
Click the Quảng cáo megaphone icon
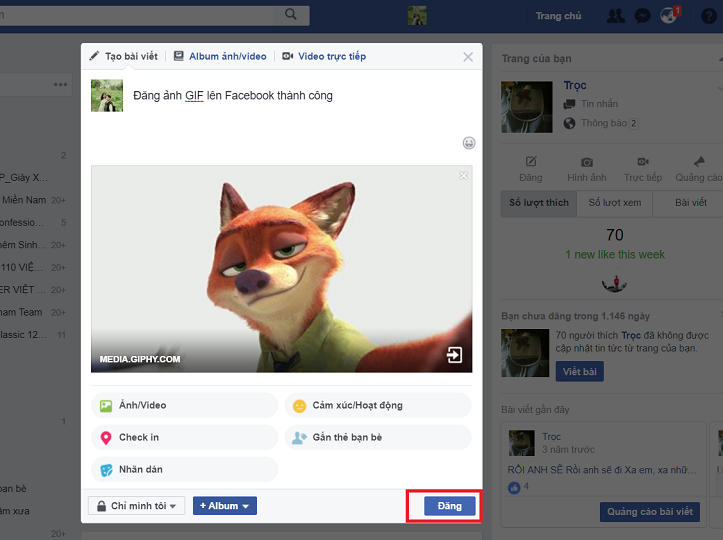[x=699, y=161]
